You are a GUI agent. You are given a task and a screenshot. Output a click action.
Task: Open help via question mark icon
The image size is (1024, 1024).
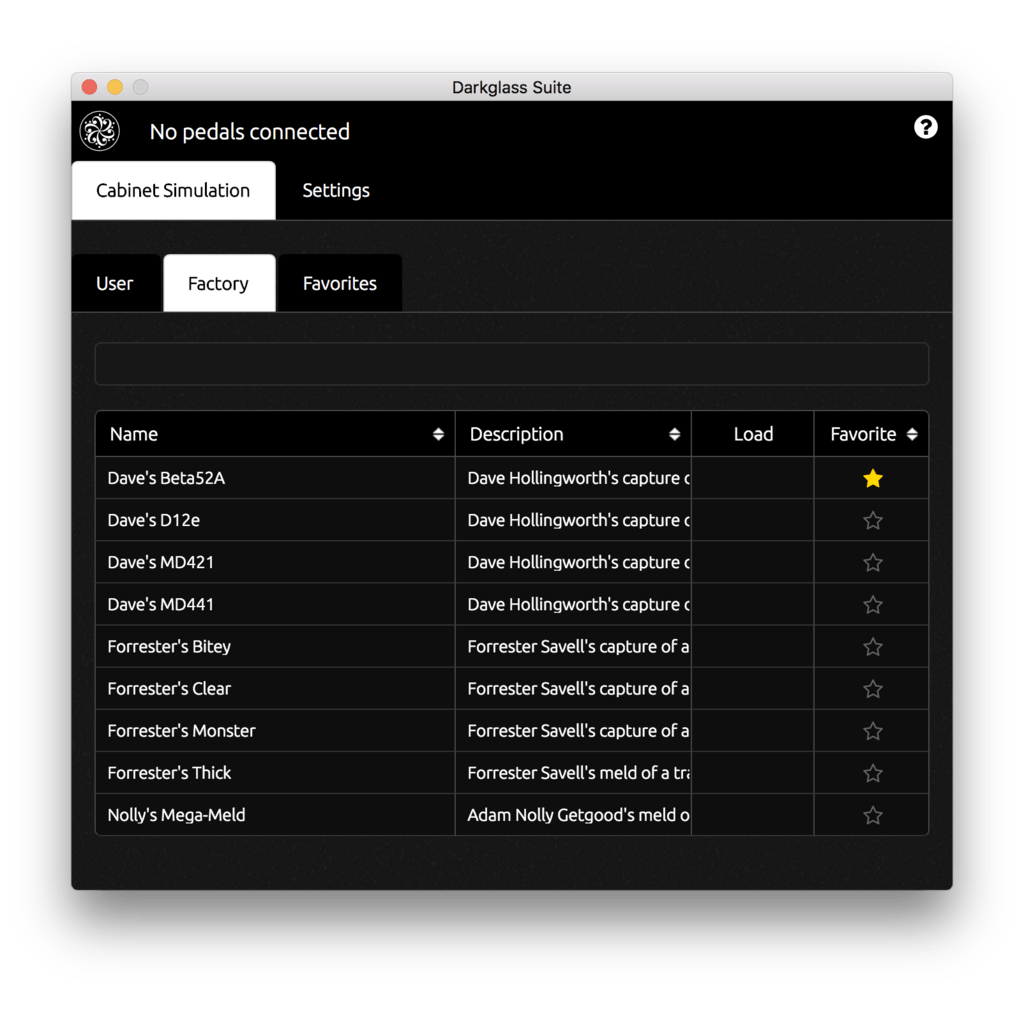tap(926, 127)
